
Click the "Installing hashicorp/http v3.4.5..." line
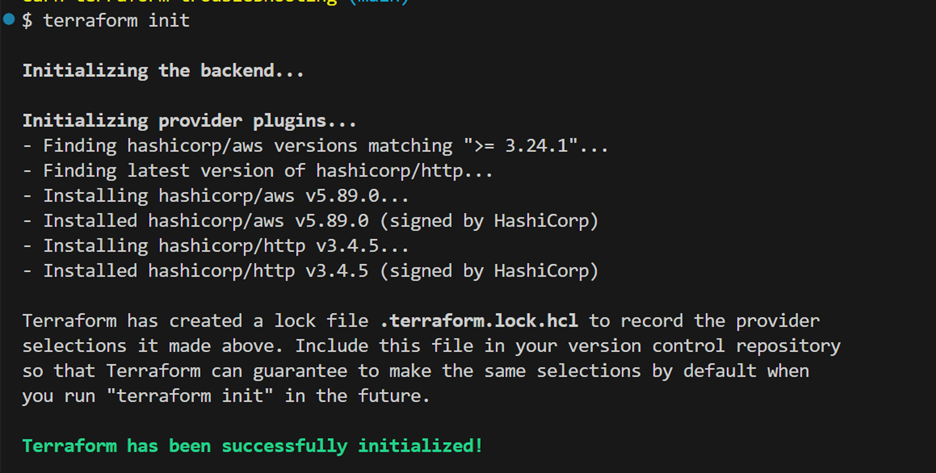click(215, 246)
